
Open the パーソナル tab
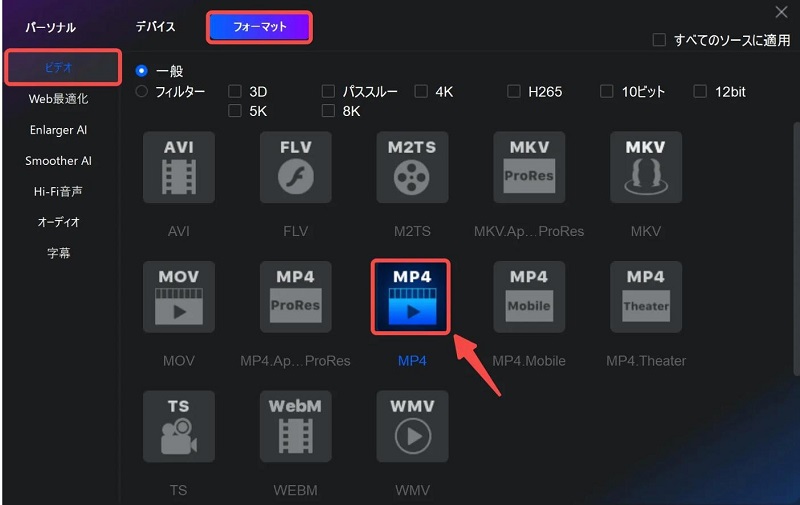(51, 27)
